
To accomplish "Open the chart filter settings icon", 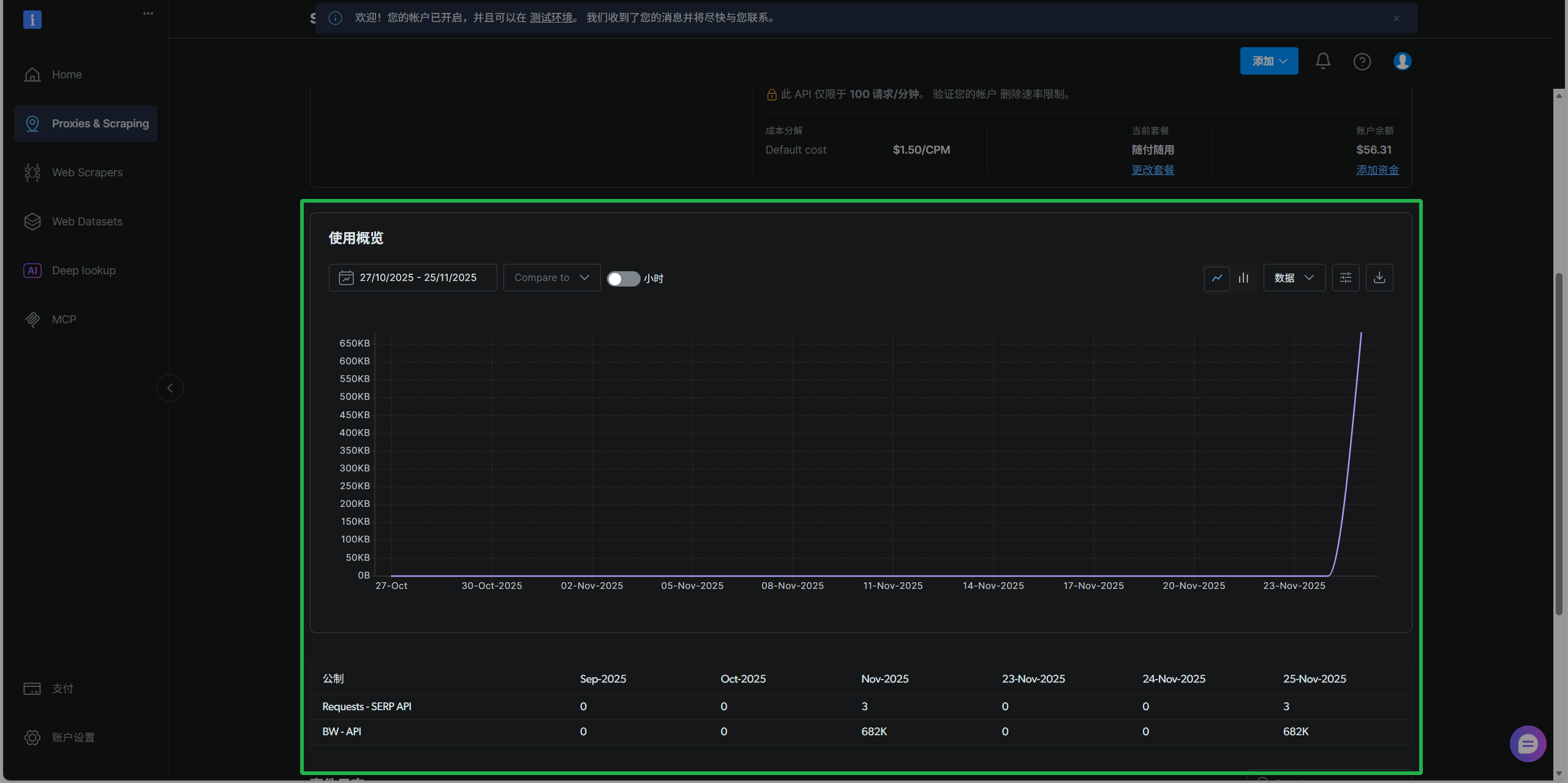I will 1346,278.
